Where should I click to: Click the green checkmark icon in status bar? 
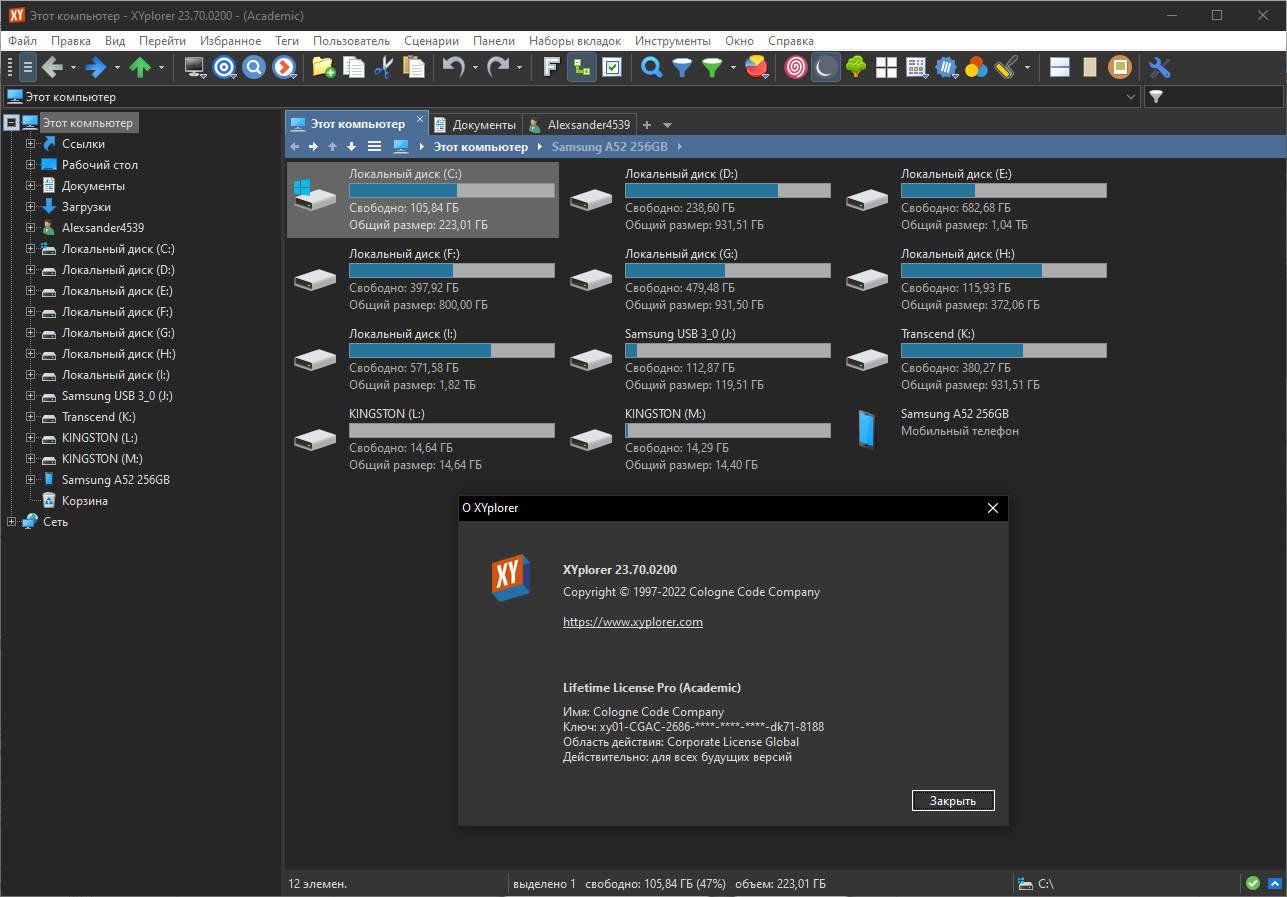[x=1253, y=883]
